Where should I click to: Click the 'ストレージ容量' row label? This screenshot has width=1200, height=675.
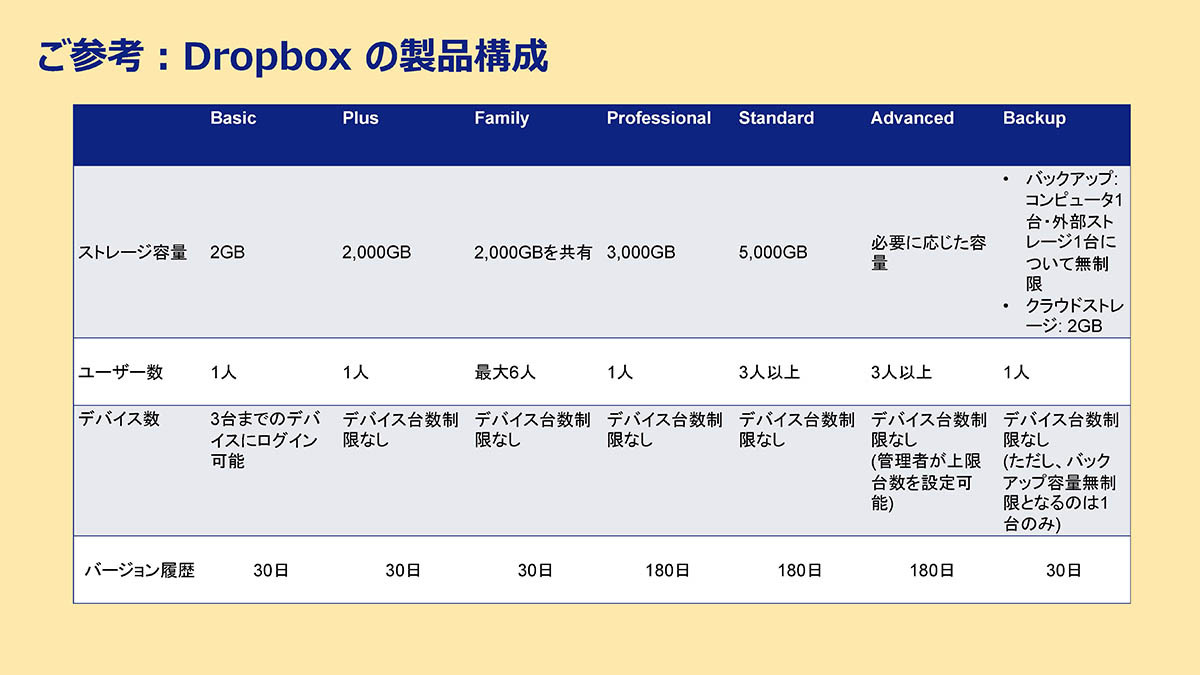click(133, 253)
